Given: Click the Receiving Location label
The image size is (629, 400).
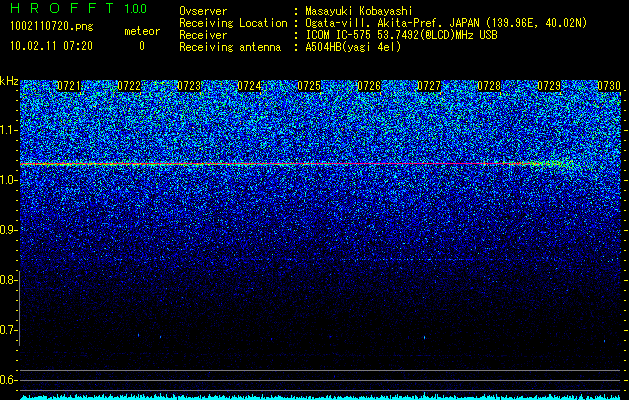Looking at the screenshot, I should [233, 23].
